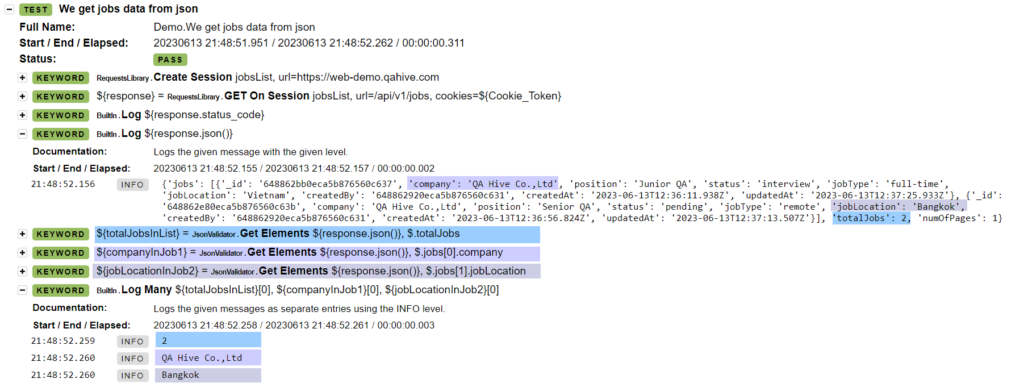This screenshot has height=387, width=1024.
Task: Click the INFO badge beside the JSON response
Action: (133, 184)
